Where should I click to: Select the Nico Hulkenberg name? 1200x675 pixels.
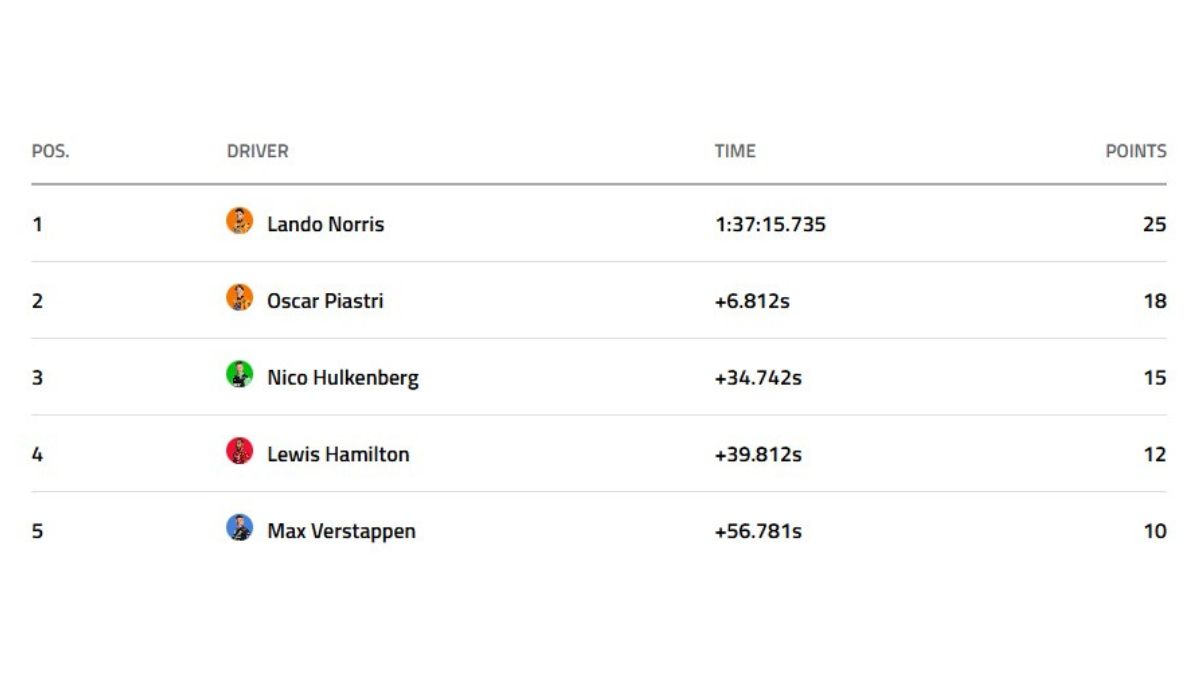pyautogui.click(x=343, y=378)
